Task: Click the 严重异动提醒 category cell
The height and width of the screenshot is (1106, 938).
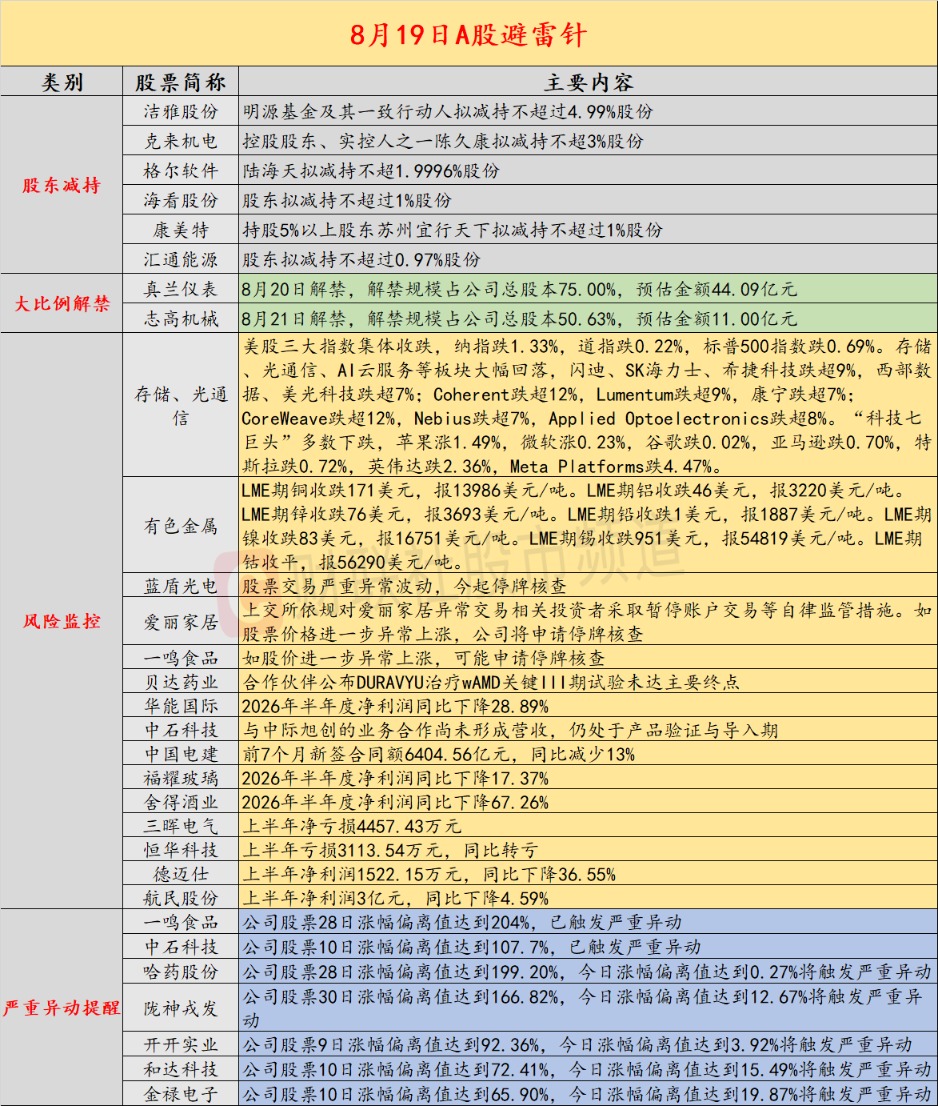Action: click(61, 1007)
